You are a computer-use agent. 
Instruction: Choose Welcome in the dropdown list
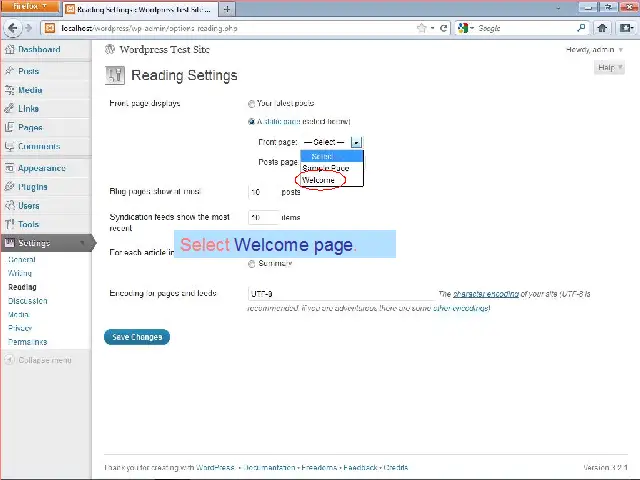coord(331,180)
